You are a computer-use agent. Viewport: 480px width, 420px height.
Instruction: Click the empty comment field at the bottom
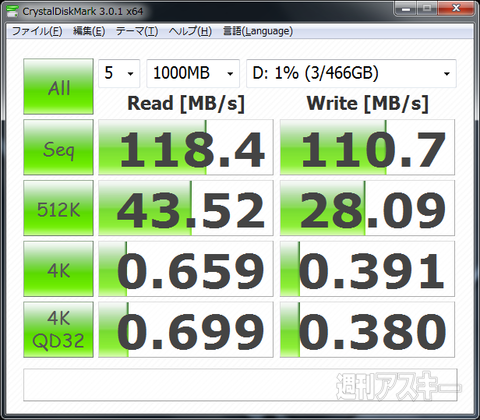point(240,385)
